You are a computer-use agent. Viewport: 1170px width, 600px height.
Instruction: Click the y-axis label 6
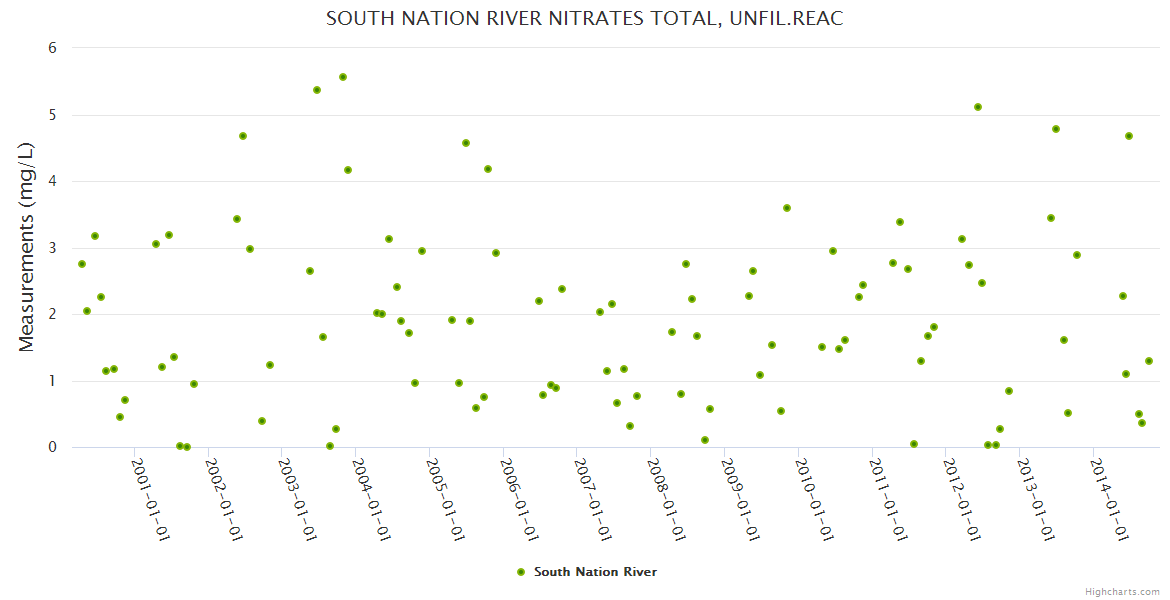coord(52,48)
